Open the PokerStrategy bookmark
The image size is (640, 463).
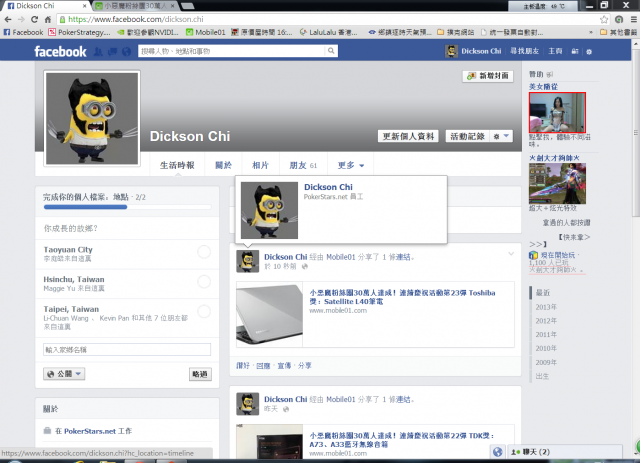point(79,32)
